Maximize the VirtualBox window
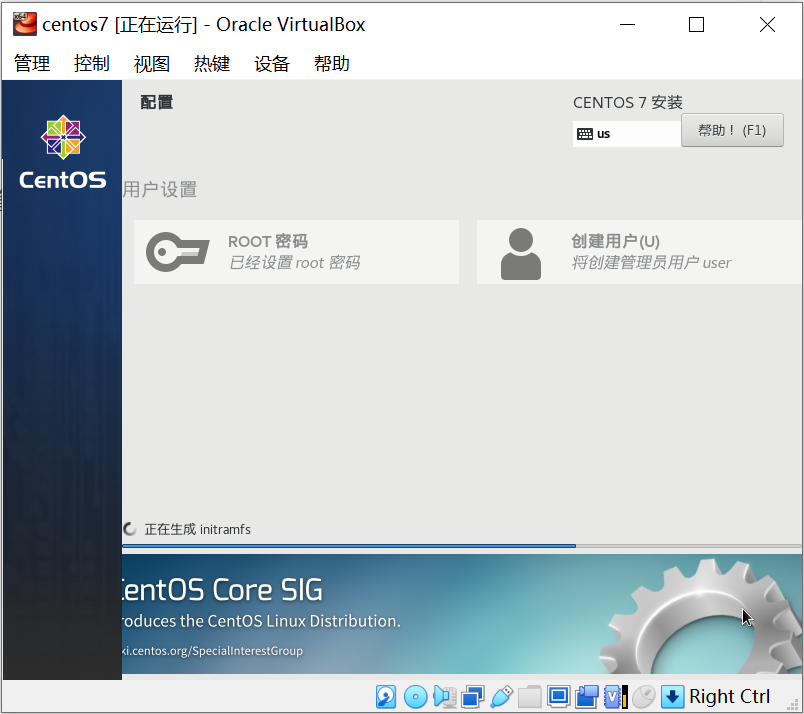The image size is (804, 714). (696, 25)
